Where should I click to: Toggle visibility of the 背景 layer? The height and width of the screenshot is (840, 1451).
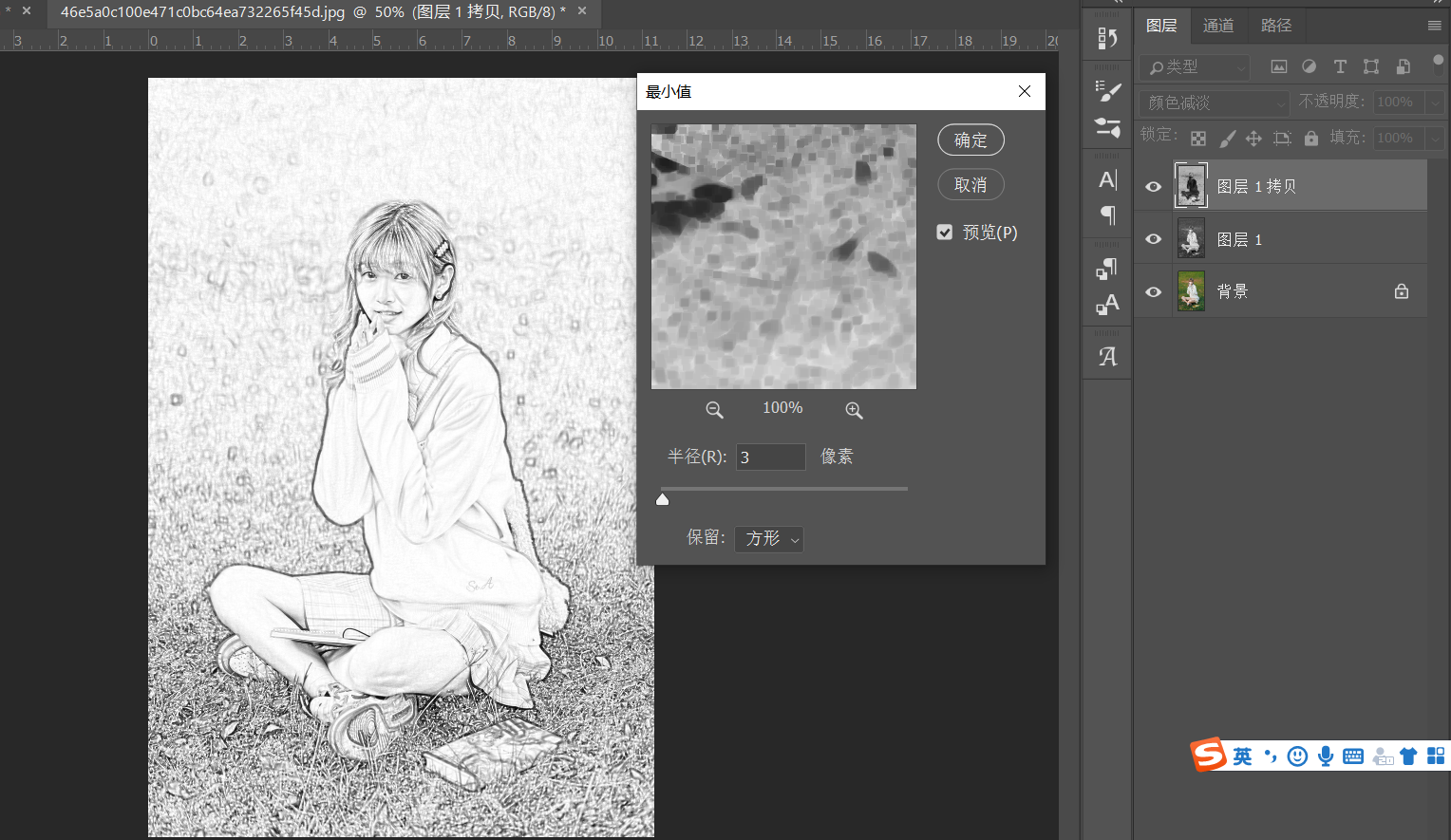1153,292
